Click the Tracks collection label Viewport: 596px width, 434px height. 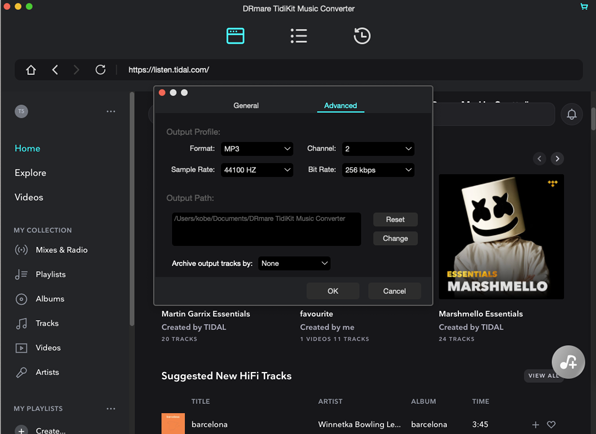pos(47,323)
